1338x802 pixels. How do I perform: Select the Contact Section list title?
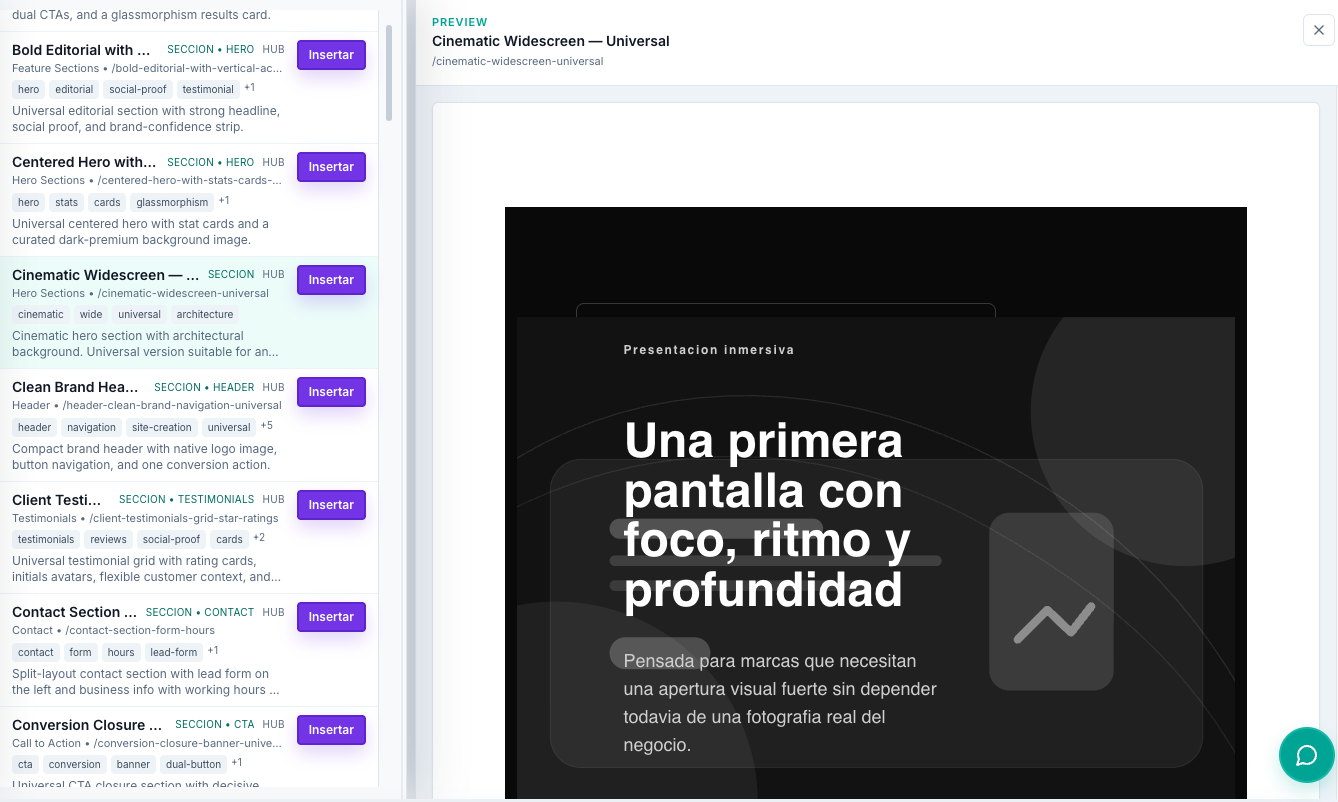point(75,612)
